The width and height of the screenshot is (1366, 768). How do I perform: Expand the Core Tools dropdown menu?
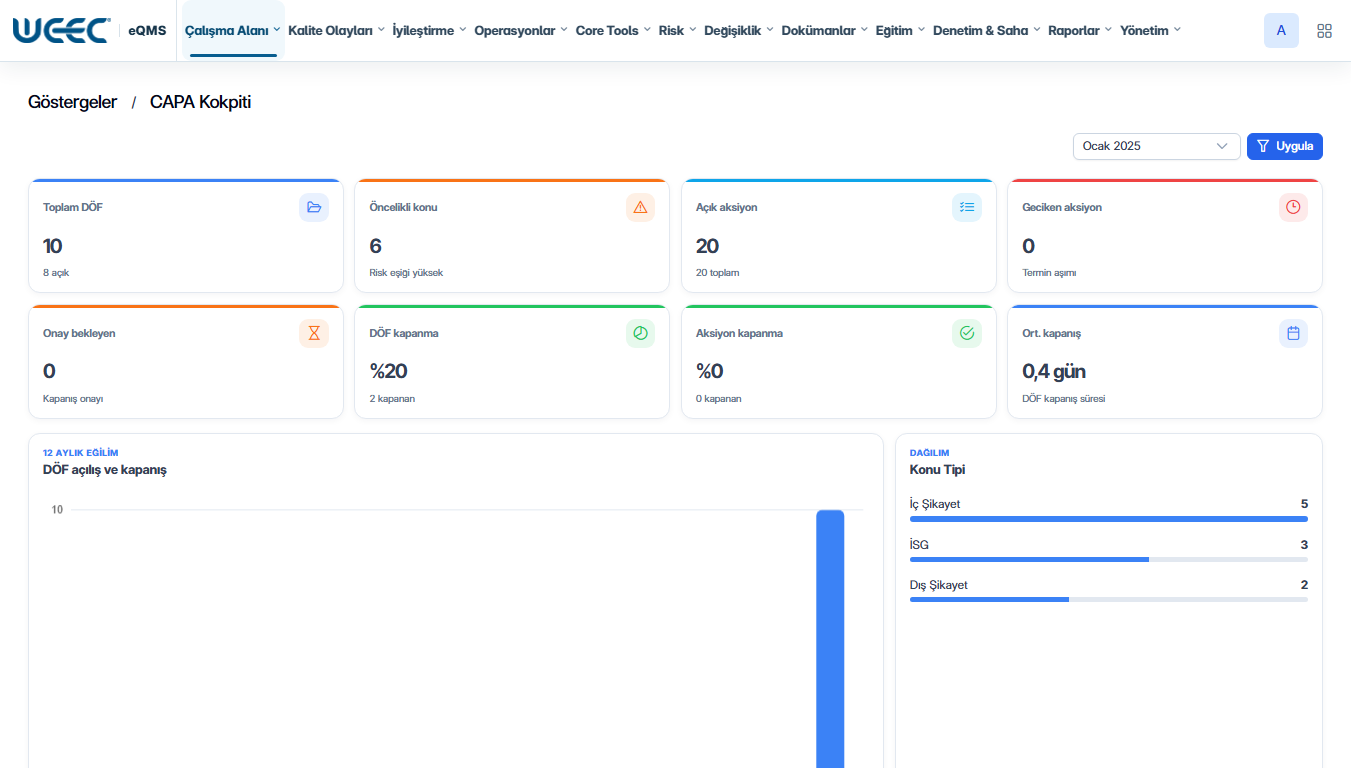pos(613,31)
